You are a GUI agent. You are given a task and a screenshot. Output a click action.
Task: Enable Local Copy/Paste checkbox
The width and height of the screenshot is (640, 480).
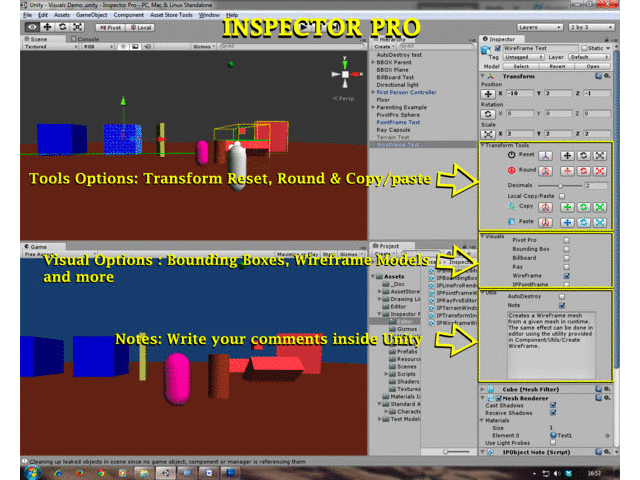click(x=562, y=196)
